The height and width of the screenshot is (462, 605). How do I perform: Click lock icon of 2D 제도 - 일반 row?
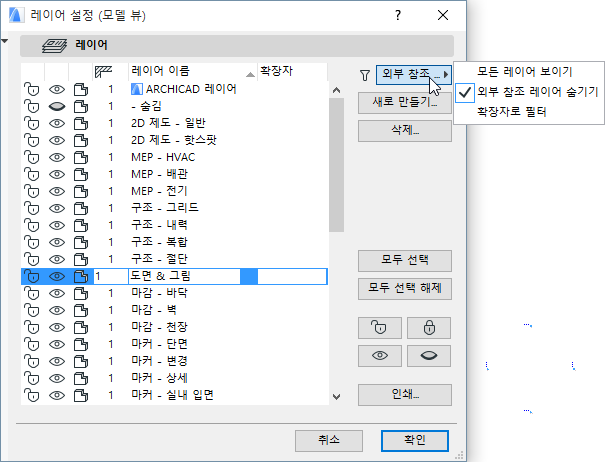coord(32,123)
